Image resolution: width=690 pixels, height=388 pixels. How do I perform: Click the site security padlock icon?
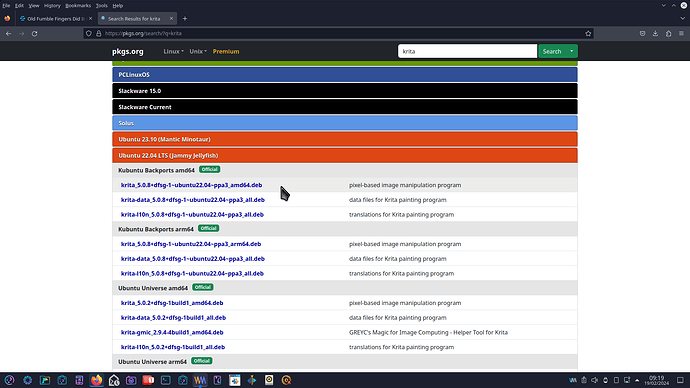(99, 33)
